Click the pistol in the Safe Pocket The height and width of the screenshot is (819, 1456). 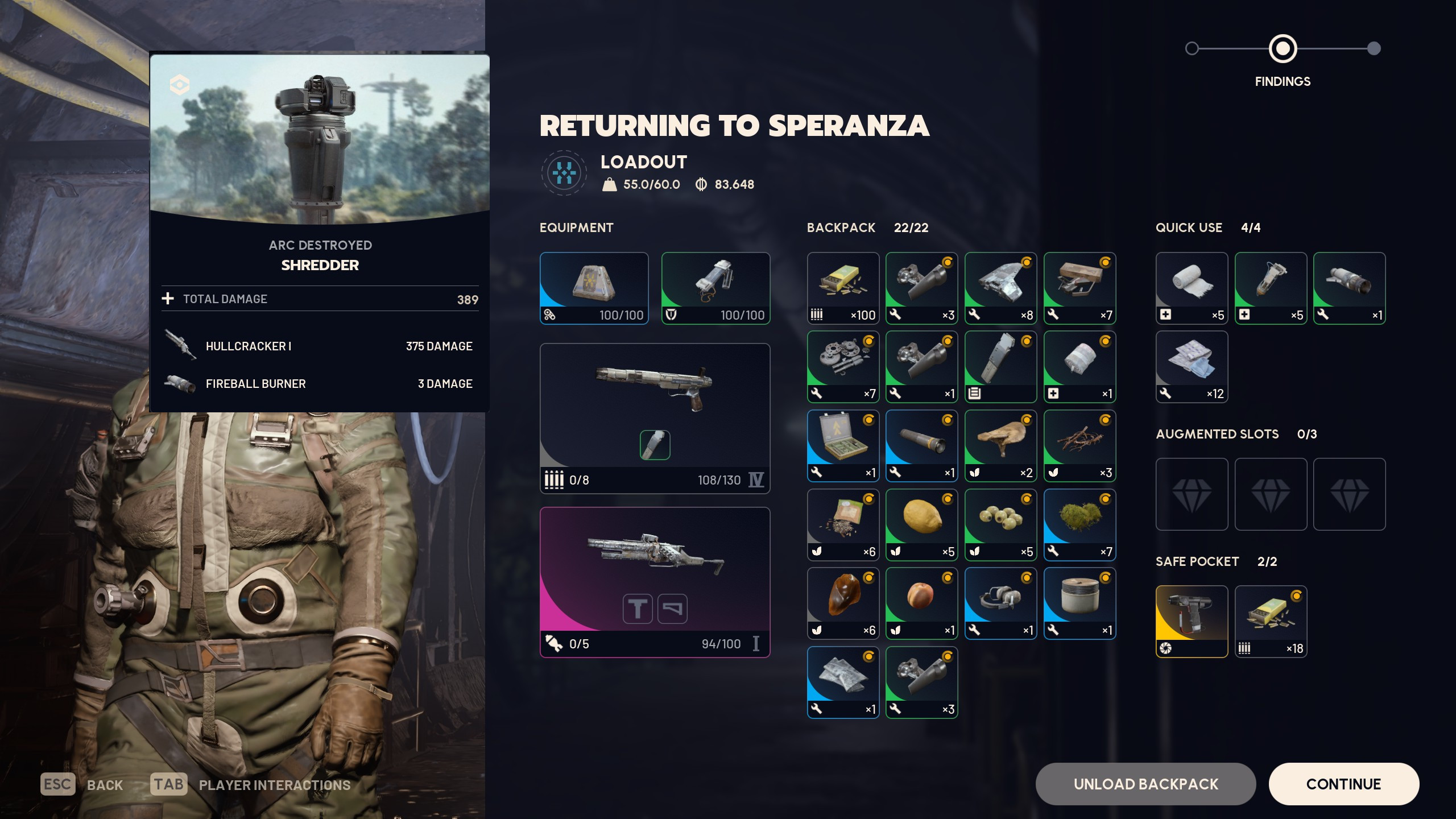(1192, 622)
